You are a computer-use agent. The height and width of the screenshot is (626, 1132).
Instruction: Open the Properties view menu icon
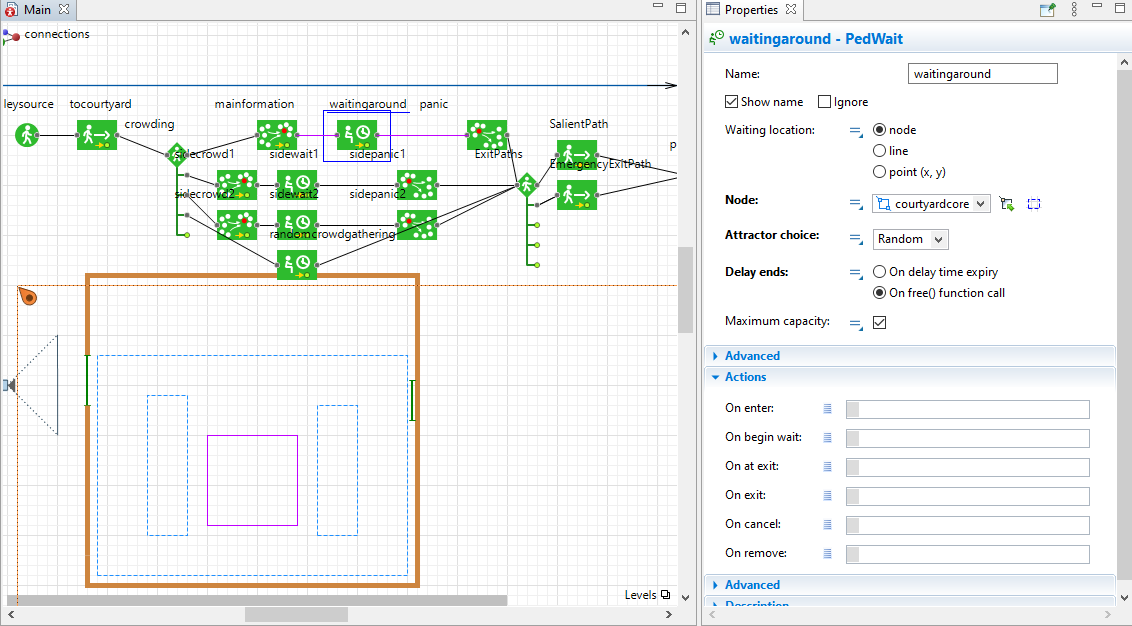point(1074,9)
